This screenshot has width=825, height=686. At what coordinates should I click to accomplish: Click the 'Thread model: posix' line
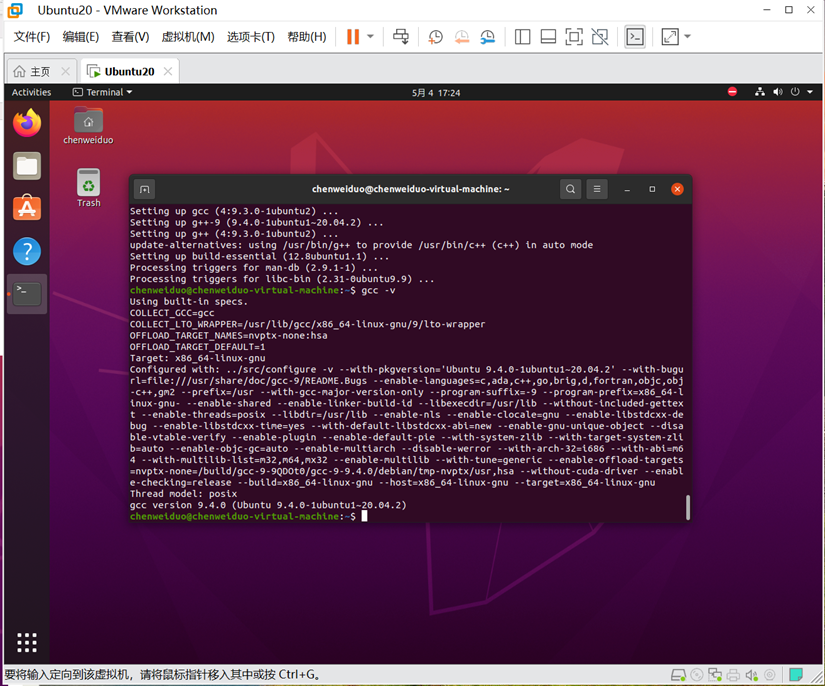(183, 494)
